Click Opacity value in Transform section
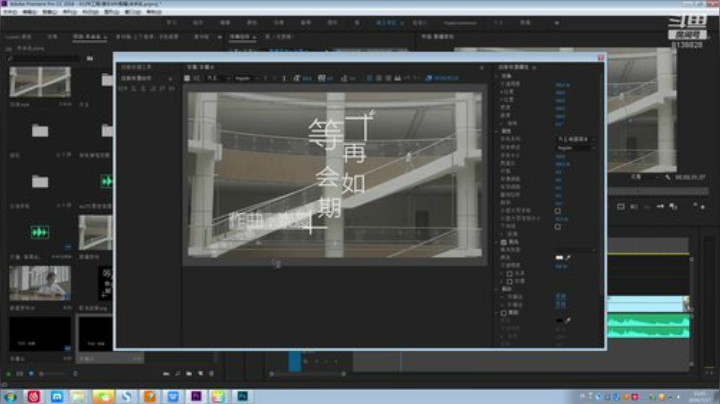The width and height of the screenshot is (720, 404). 562,85
